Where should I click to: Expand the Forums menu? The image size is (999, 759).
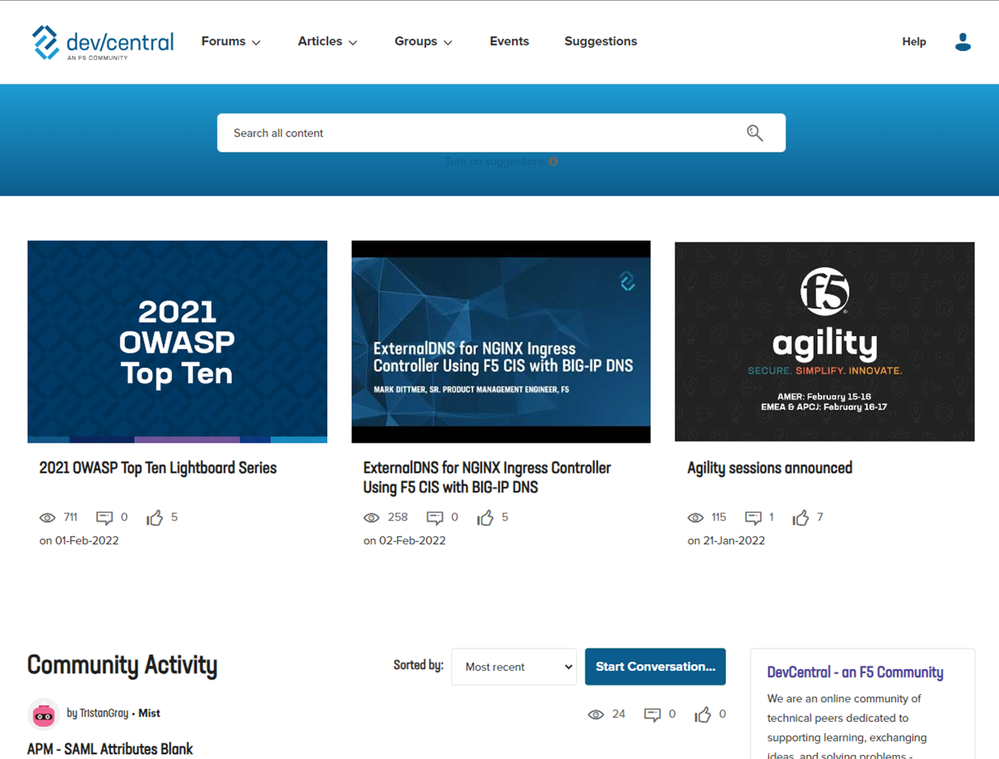[x=231, y=41]
